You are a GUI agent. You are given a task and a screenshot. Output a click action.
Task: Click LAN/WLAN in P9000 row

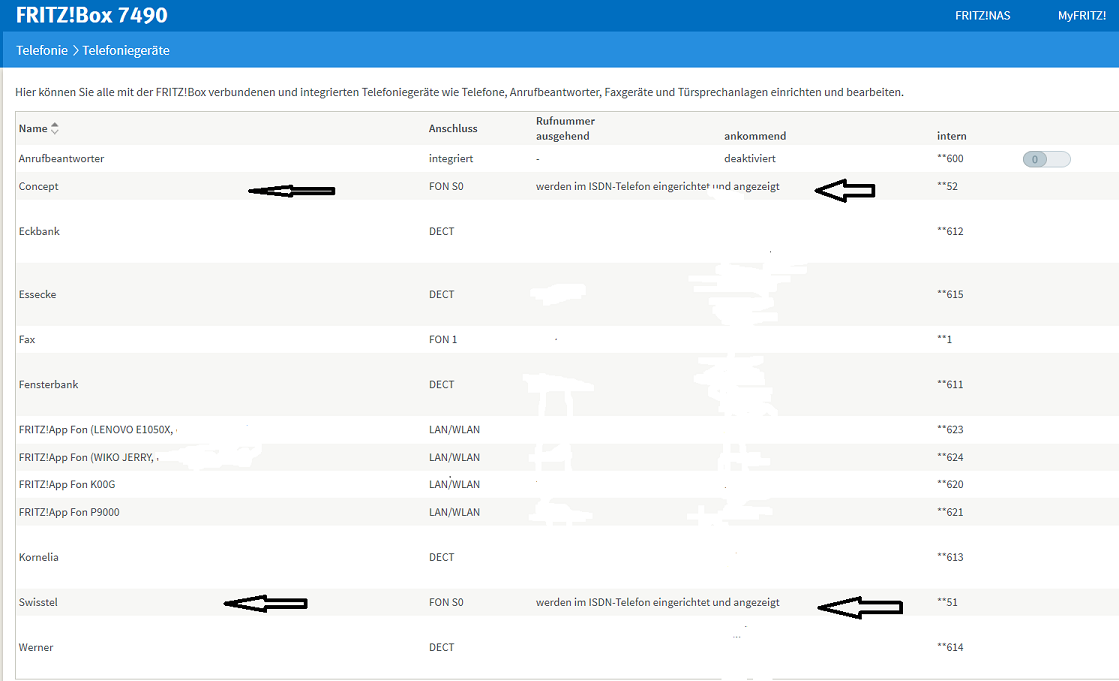click(455, 512)
